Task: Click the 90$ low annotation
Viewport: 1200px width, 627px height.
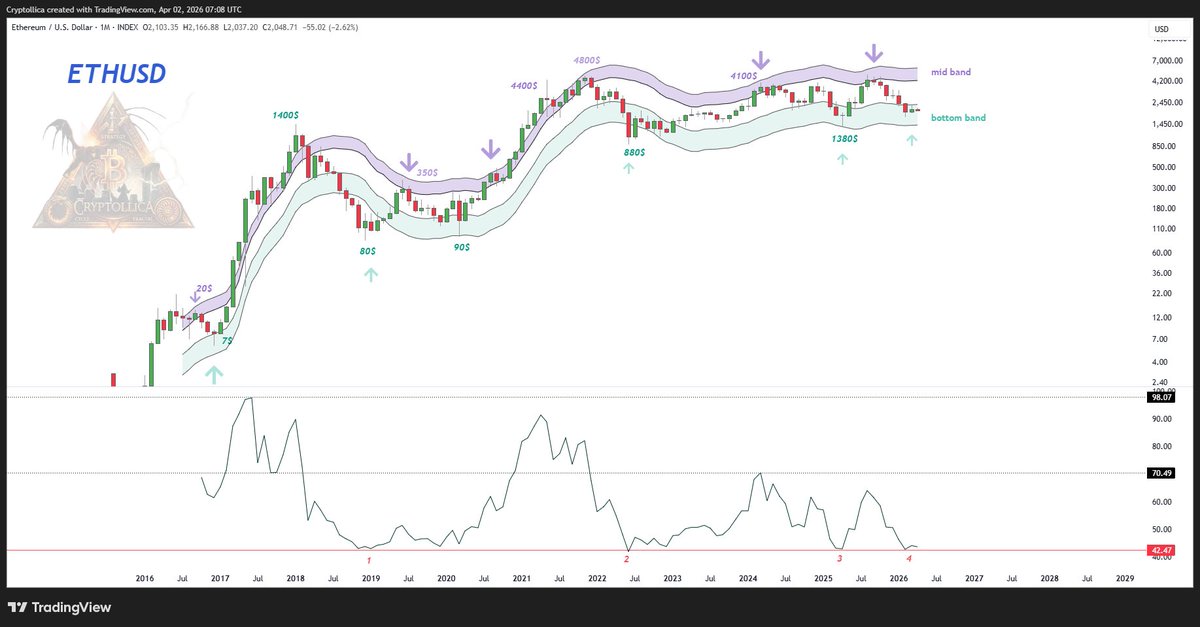Action: [461, 246]
